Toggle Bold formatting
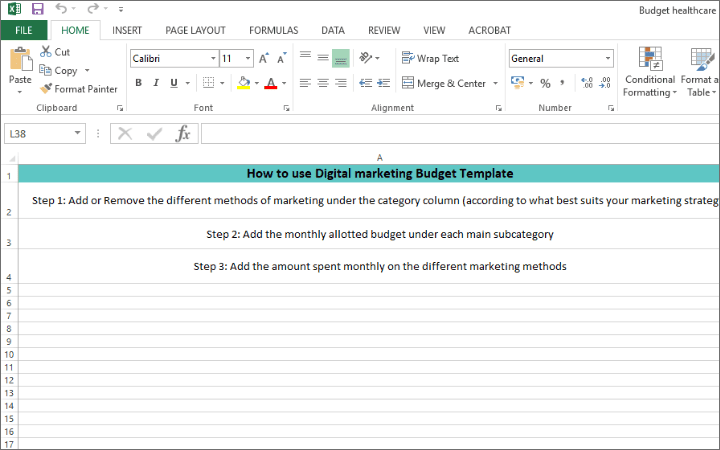The width and height of the screenshot is (720, 450). (138, 83)
